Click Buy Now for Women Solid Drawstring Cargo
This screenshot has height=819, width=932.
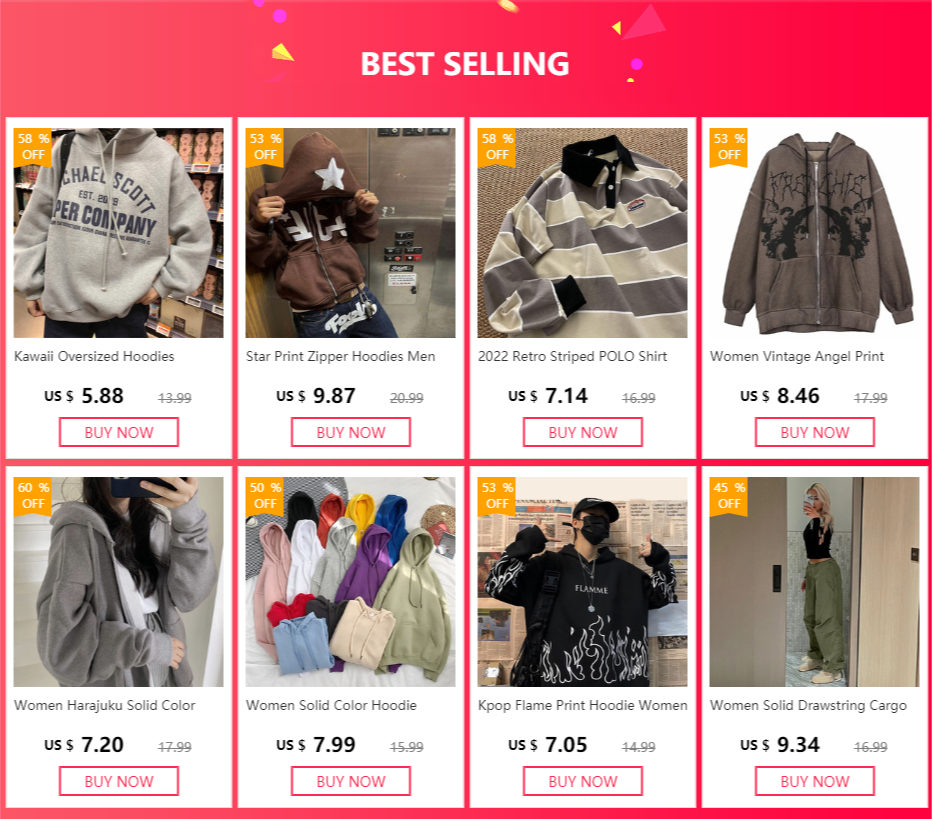point(815,781)
